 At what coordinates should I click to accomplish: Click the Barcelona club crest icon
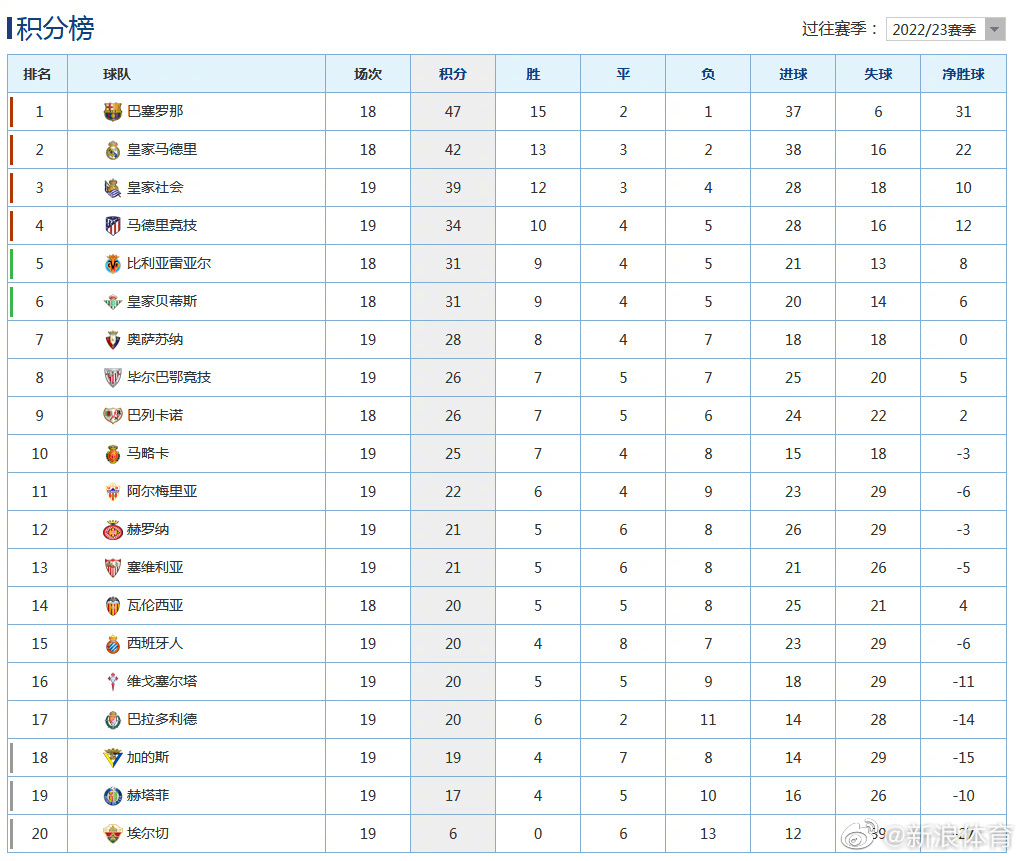tap(113, 112)
